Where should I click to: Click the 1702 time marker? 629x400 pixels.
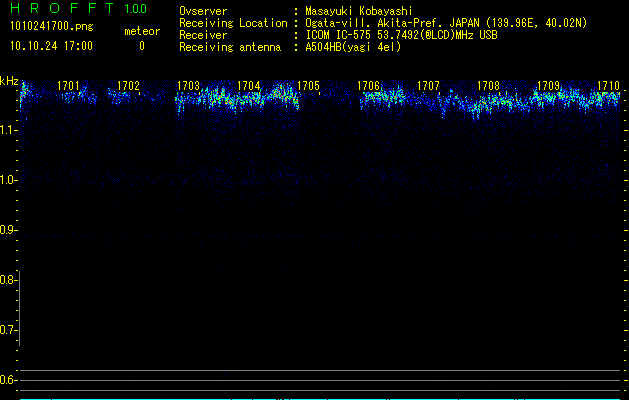click(128, 86)
